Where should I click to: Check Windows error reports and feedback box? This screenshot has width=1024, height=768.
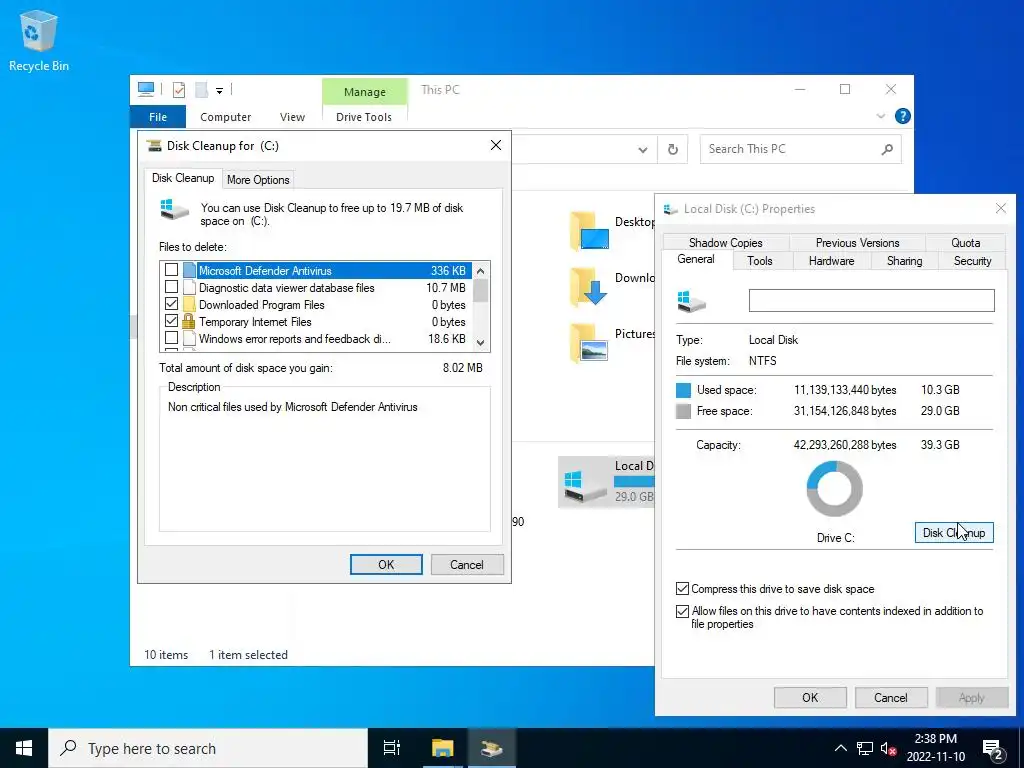click(x=171, y=338)
